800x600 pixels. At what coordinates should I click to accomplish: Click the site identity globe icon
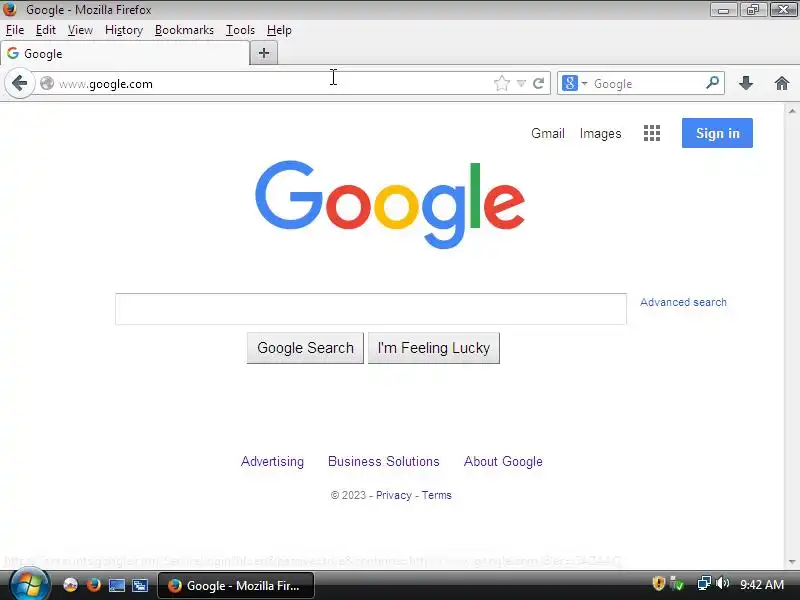(47, 83)
